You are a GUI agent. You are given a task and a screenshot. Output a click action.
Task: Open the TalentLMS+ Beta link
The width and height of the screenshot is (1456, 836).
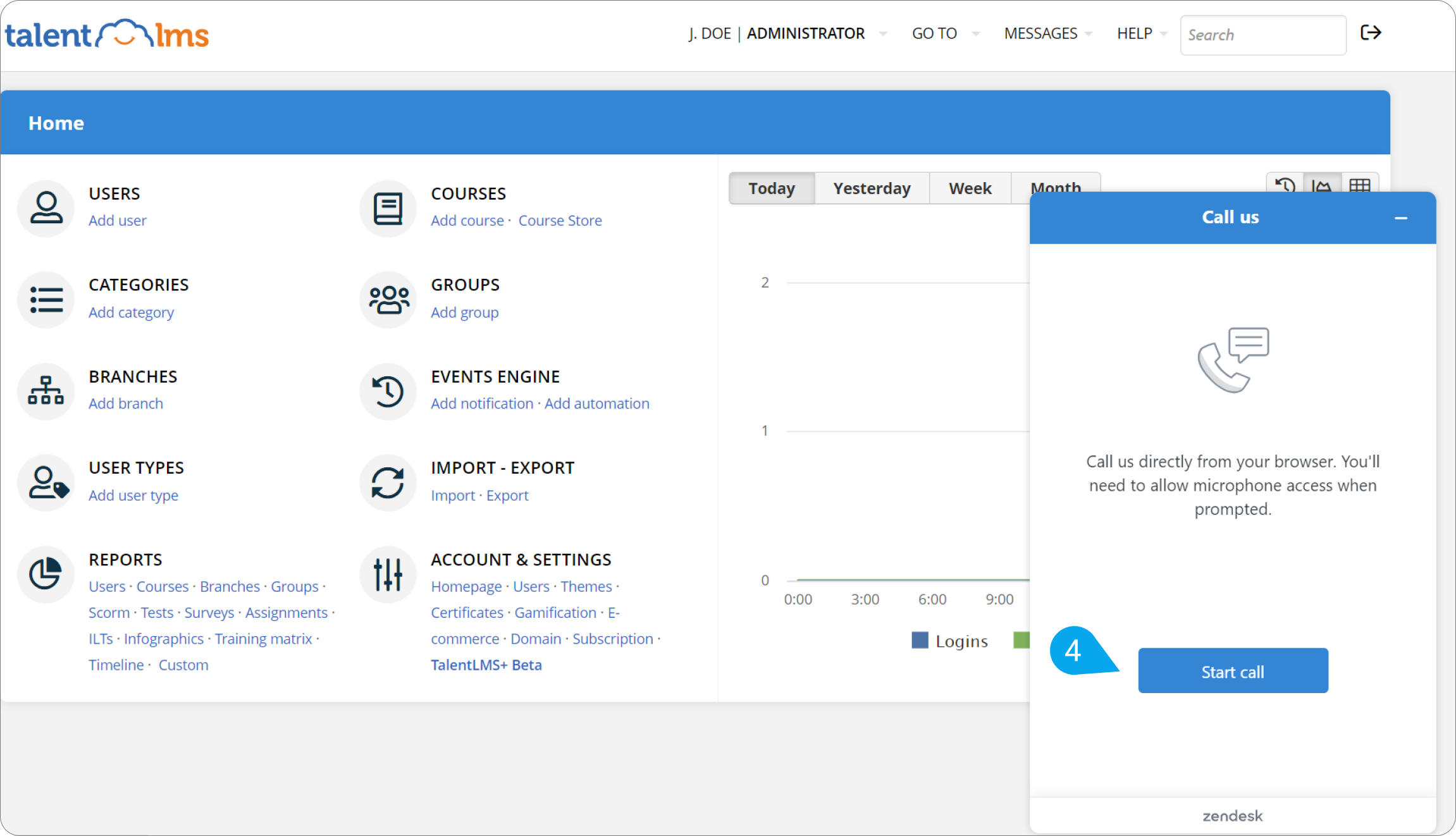(486, 665)
